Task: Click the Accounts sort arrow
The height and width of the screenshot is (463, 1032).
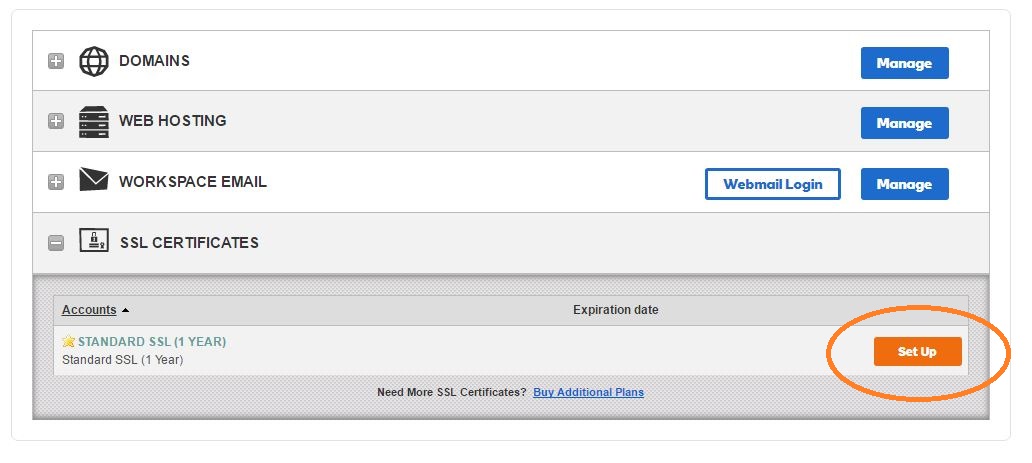Action: pos(126,310)
